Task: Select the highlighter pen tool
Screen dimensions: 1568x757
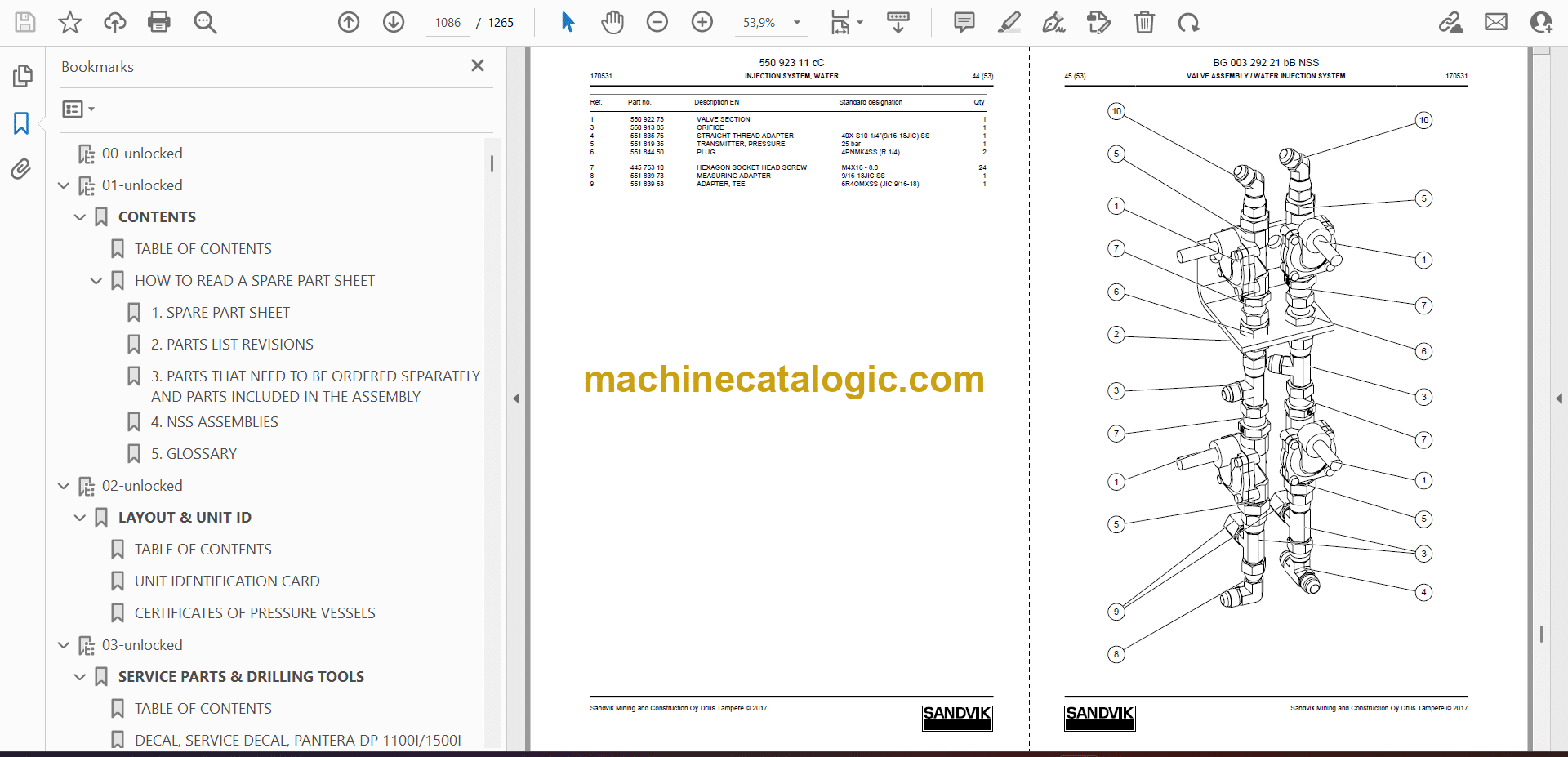Action: click(x=1009, y=22)
